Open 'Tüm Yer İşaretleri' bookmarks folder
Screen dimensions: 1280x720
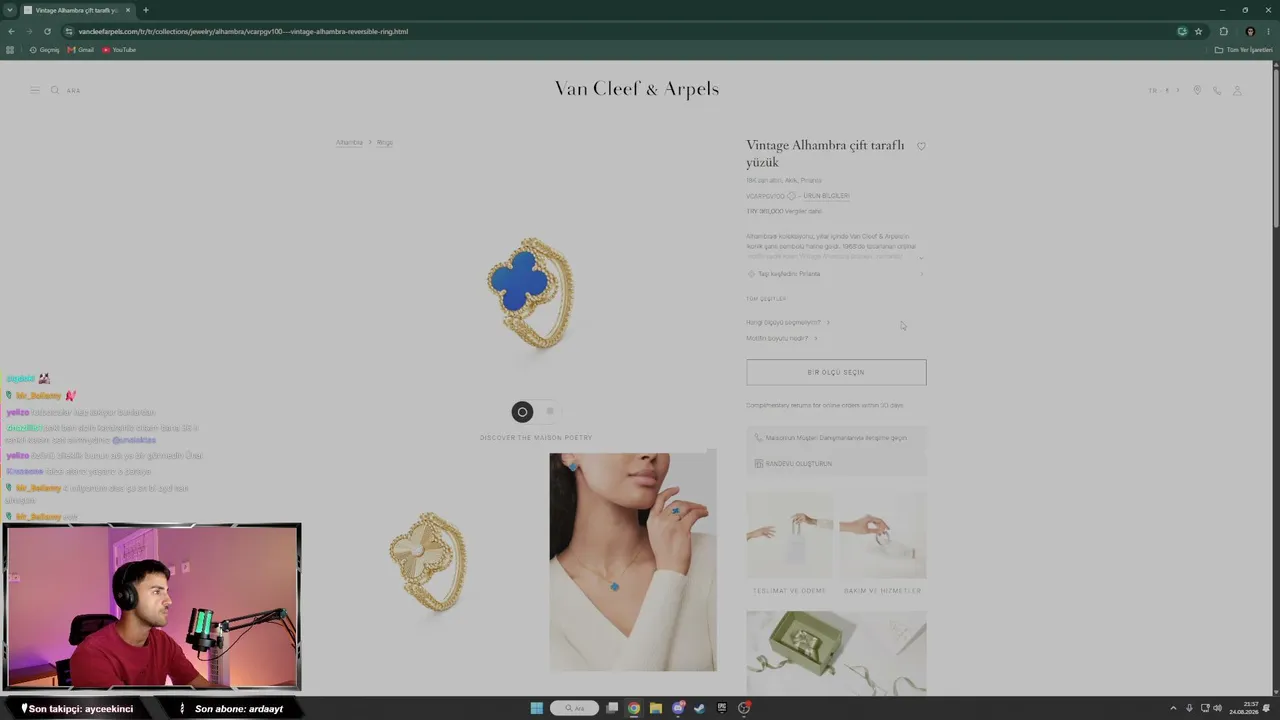pos(1244,50)
